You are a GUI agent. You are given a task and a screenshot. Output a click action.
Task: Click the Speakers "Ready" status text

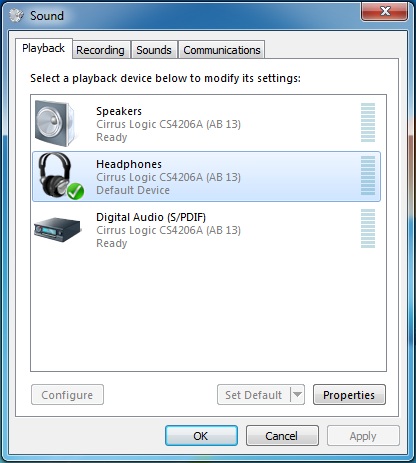point(112,137)
